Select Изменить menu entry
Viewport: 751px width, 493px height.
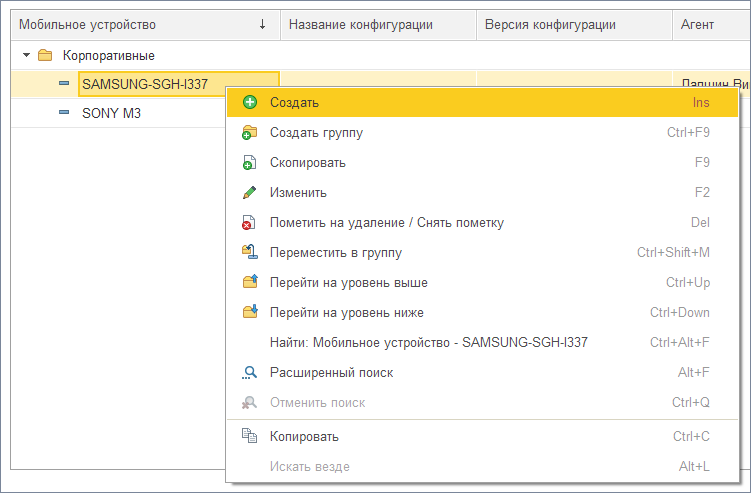coord(482,193)
